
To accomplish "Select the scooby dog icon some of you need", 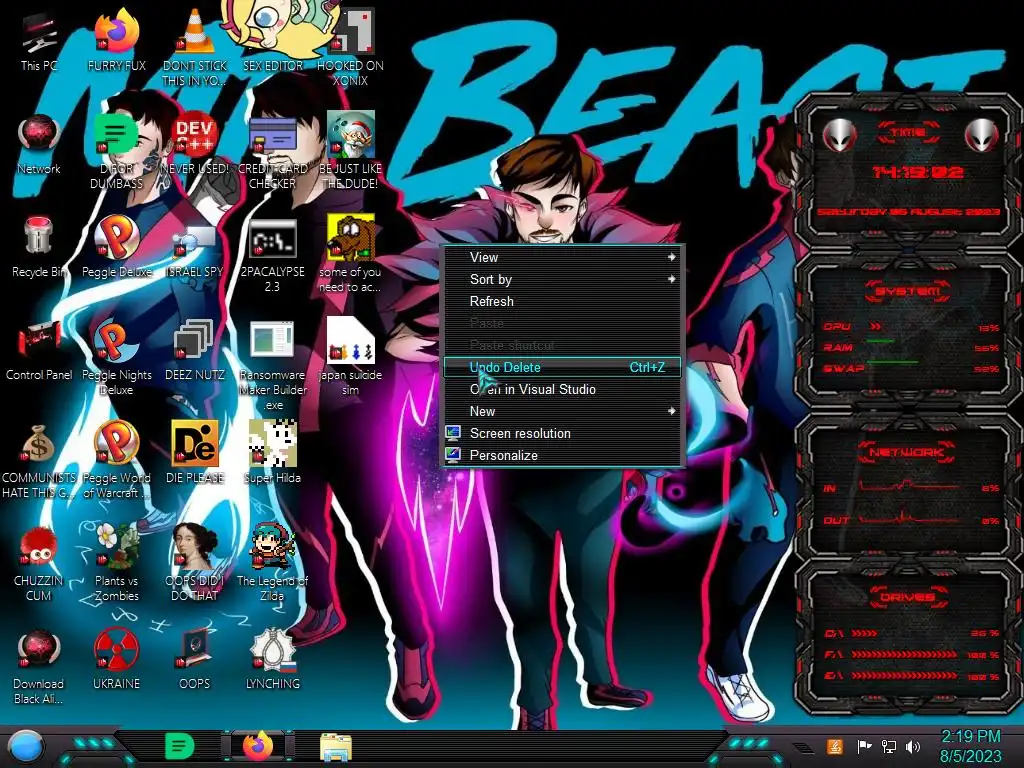I will 350,253.
